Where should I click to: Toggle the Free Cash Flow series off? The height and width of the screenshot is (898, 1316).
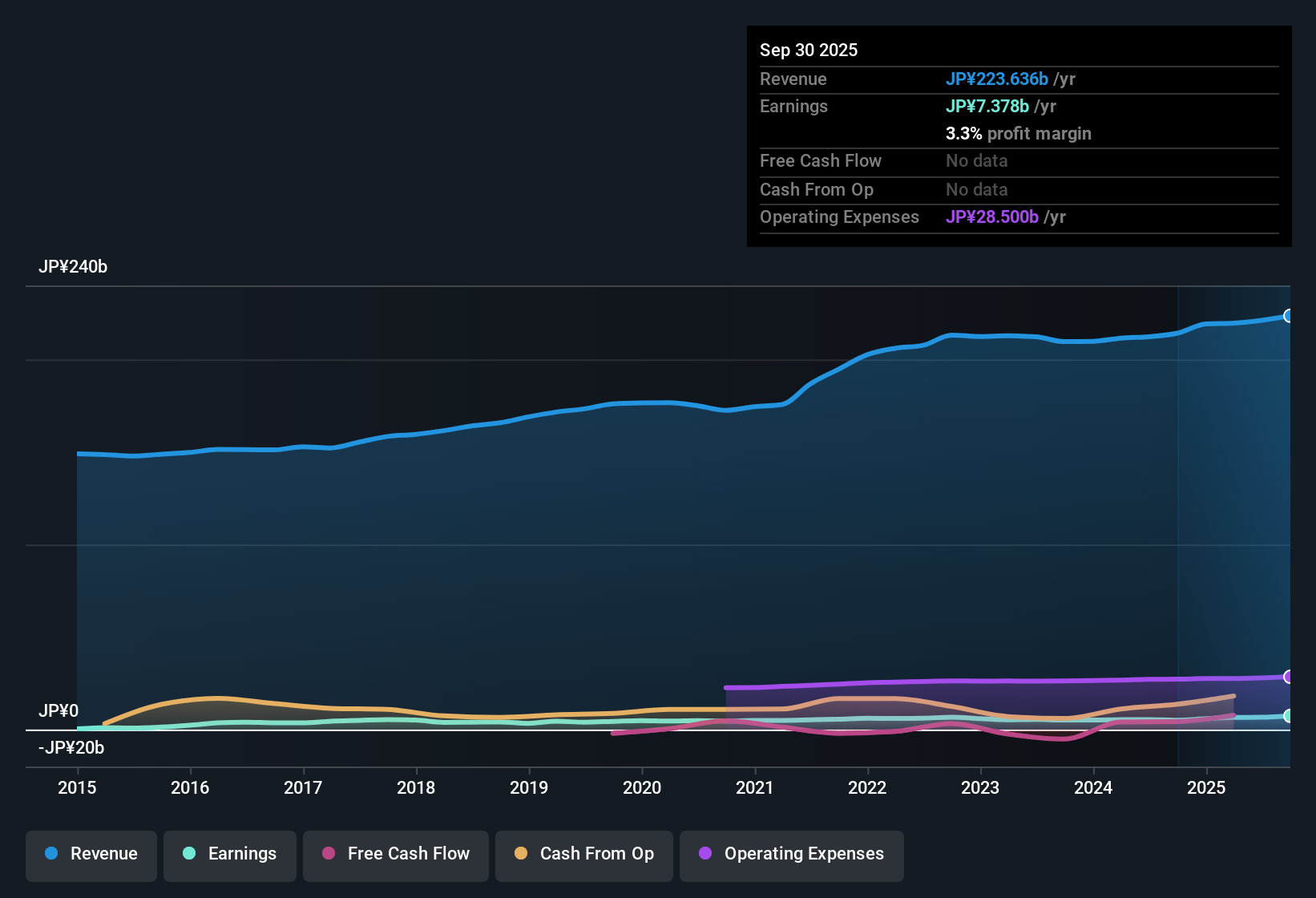tap(395, 854)
